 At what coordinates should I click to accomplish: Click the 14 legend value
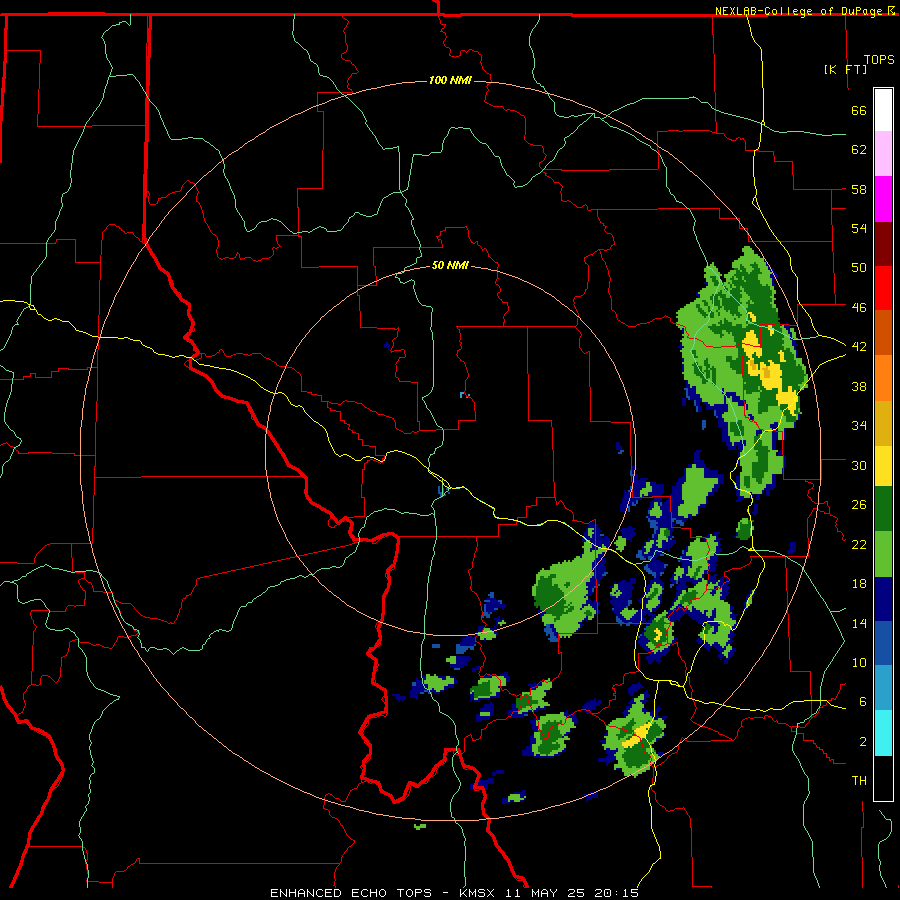tap(859, 623)
